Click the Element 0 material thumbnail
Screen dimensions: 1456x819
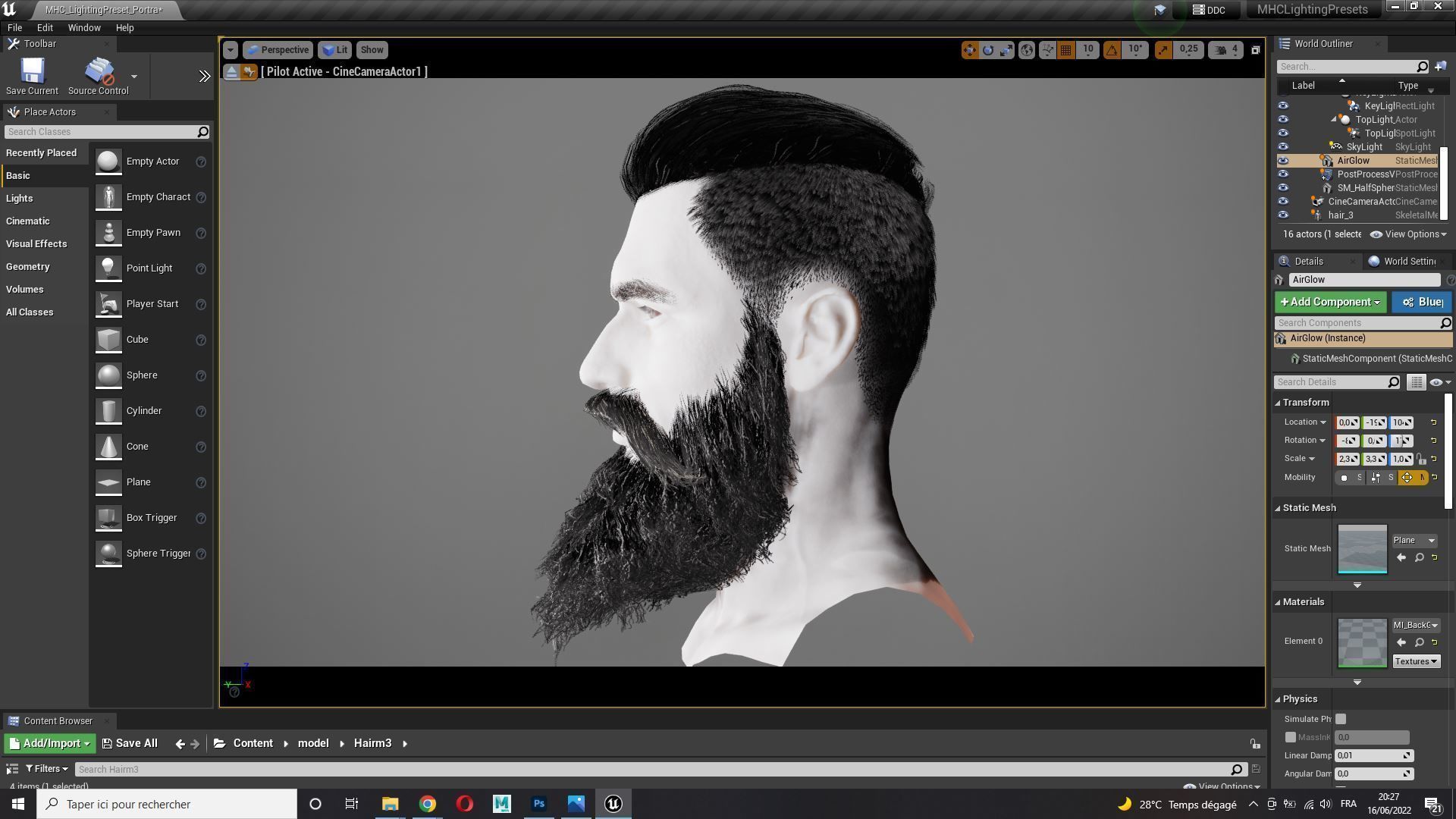[1362, 643]
